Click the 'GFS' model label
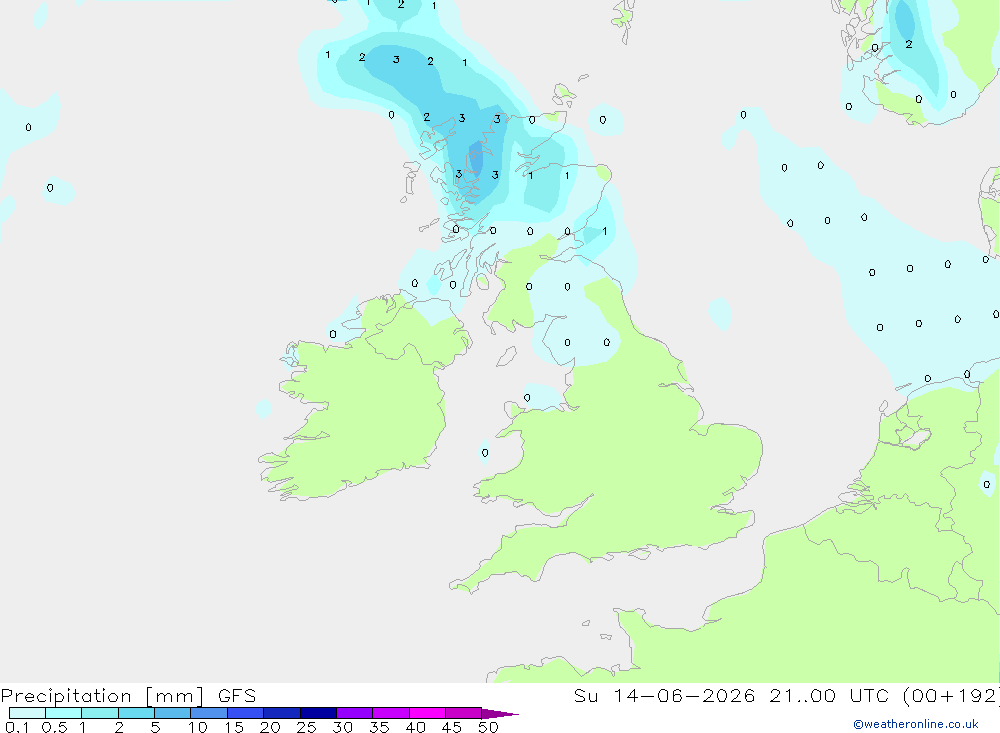 click(x=237, y=696)
